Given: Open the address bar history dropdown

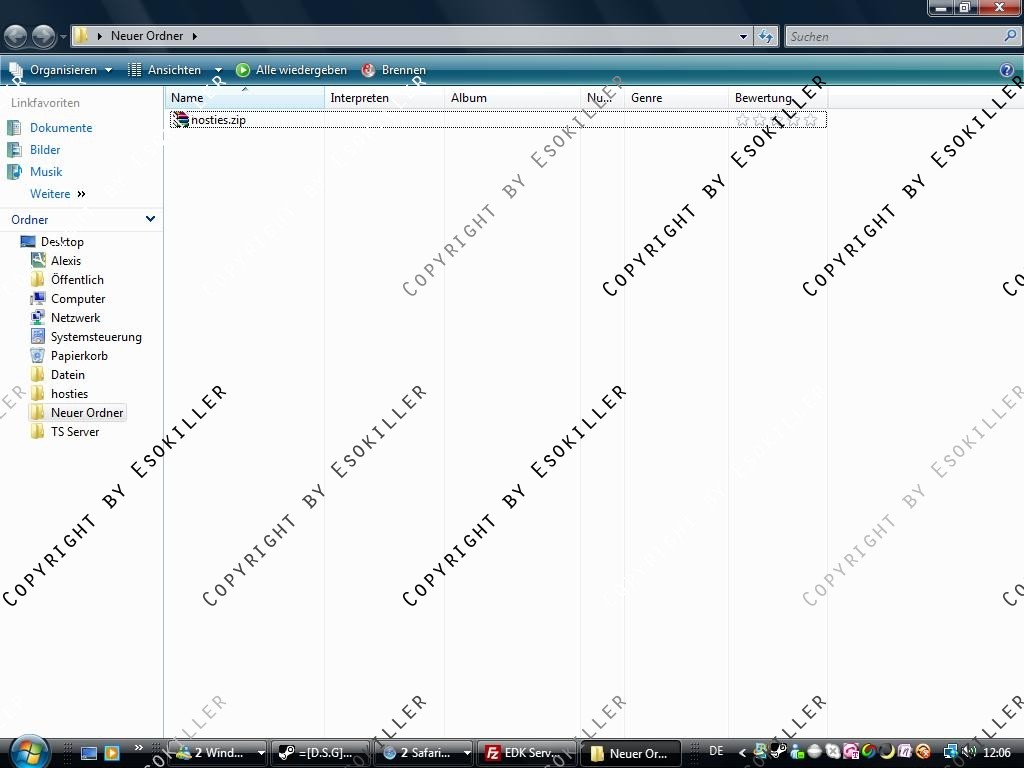Looking at the screenshot, I should coord(743,37).
